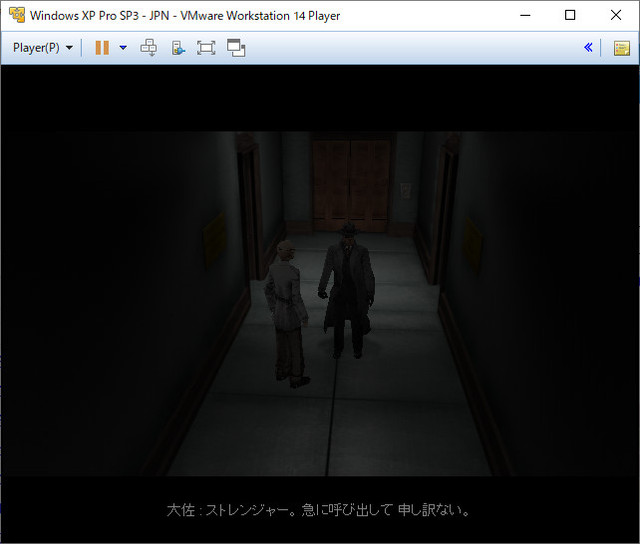The height and width of the screenshot is (544, 640).
Task: Maximize the VMware Player window
Action: pyautogui.click(x=570, y=16)
